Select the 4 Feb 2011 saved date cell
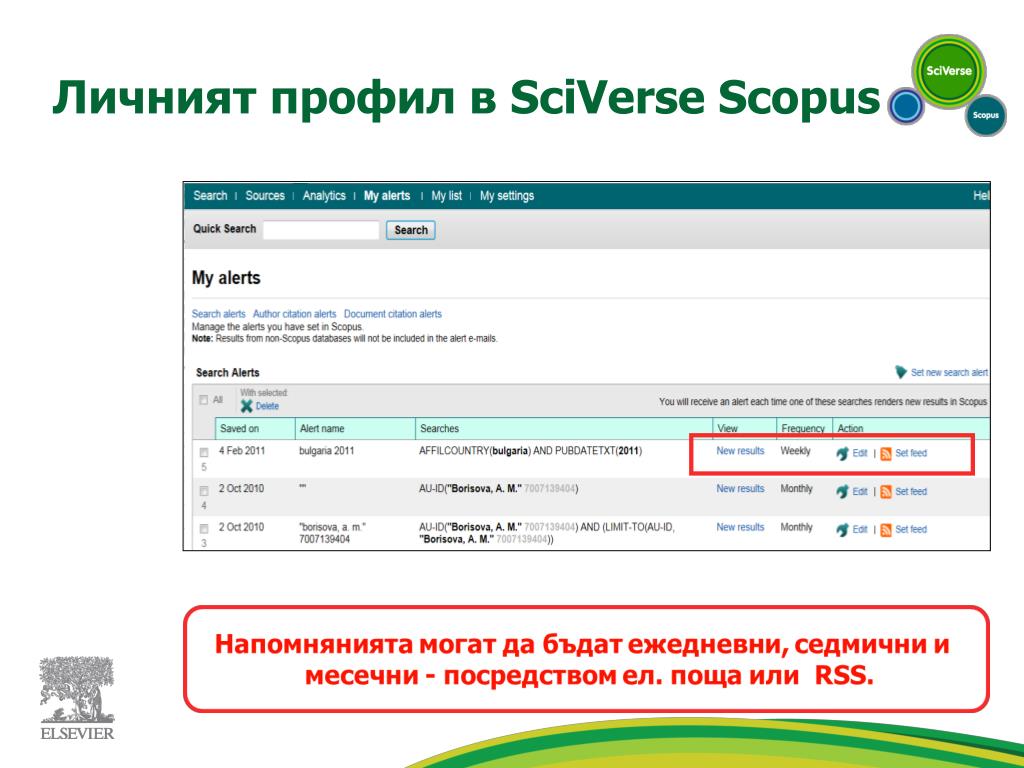1024x768 pixels. coord(242,451)
